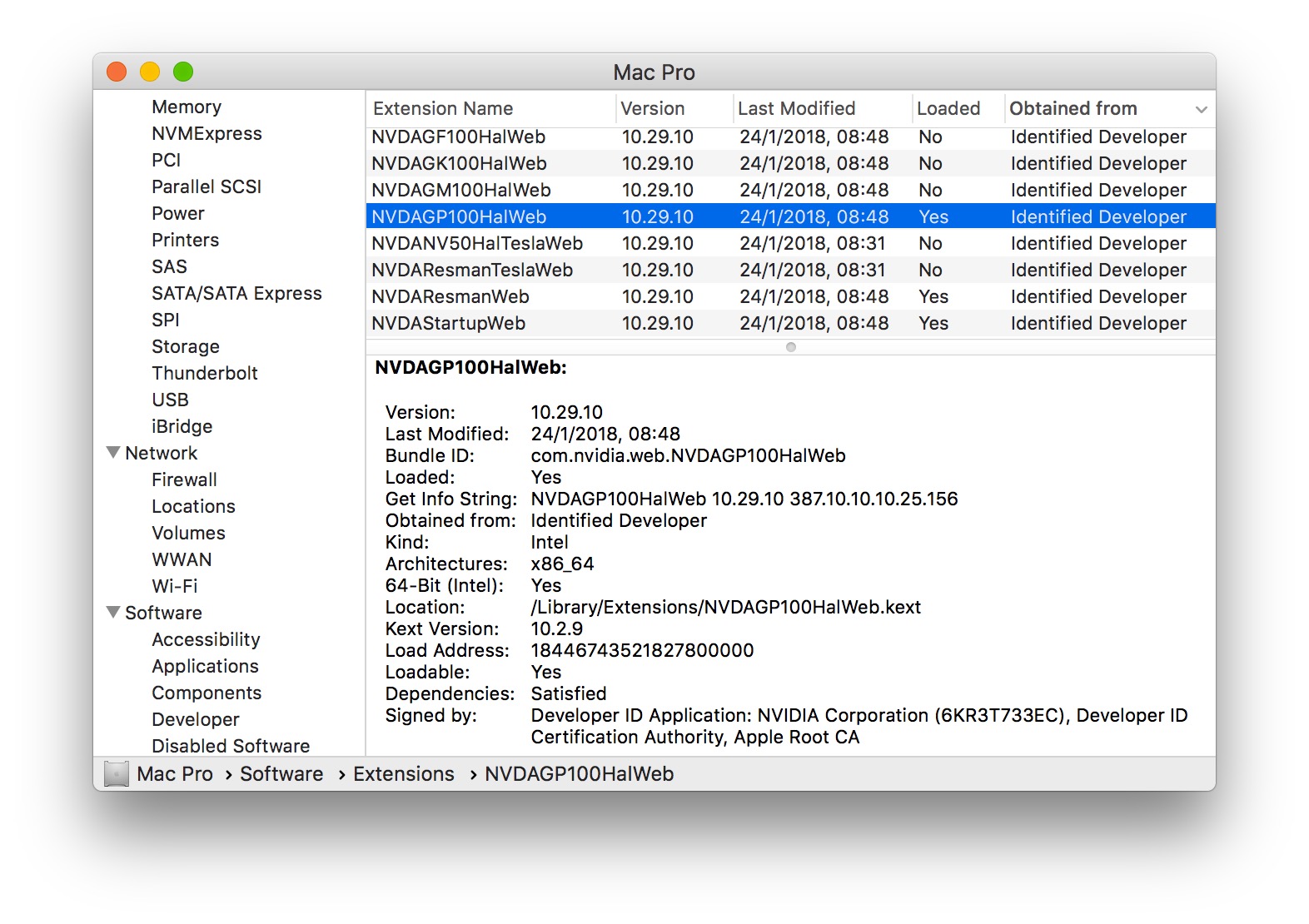Sort by Loaded column header
Image resolution: width=1309 pixels, height=924 pixels.
pos(958,108)
